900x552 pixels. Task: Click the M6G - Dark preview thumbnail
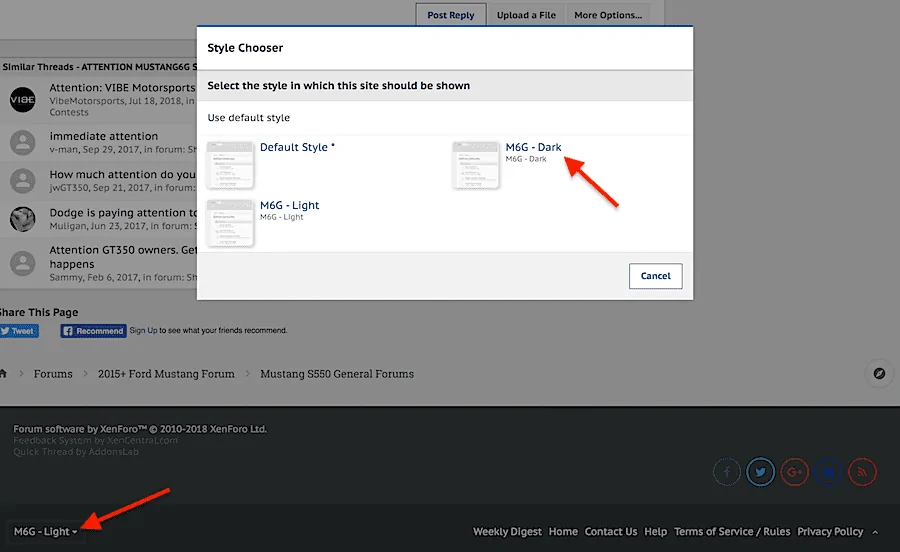tap(476, 165)
